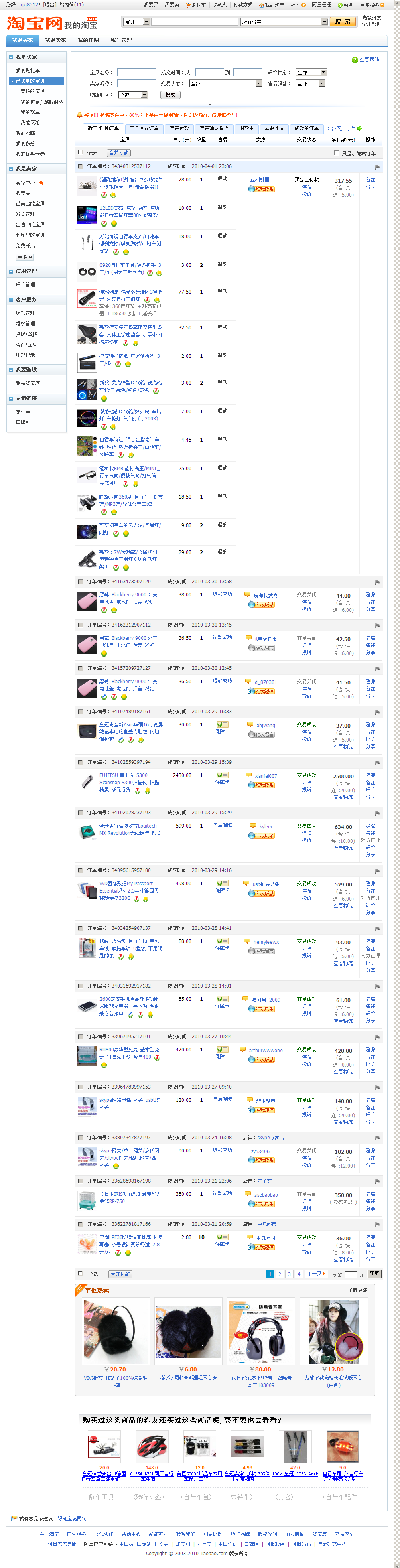Check the box for order 34163473507120
Screen dimensions: 400x1568
click(x=80, y=581)
